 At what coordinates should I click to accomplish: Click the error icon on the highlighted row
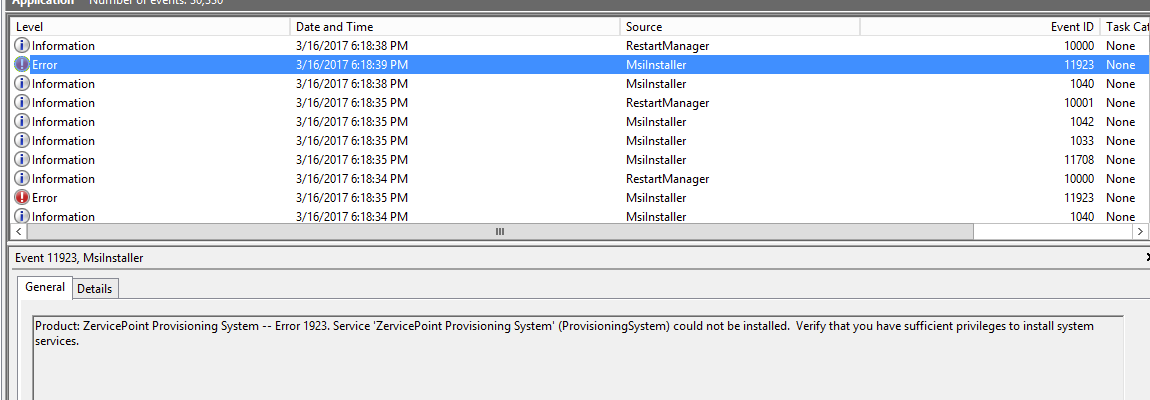click(x=22, y=65)
